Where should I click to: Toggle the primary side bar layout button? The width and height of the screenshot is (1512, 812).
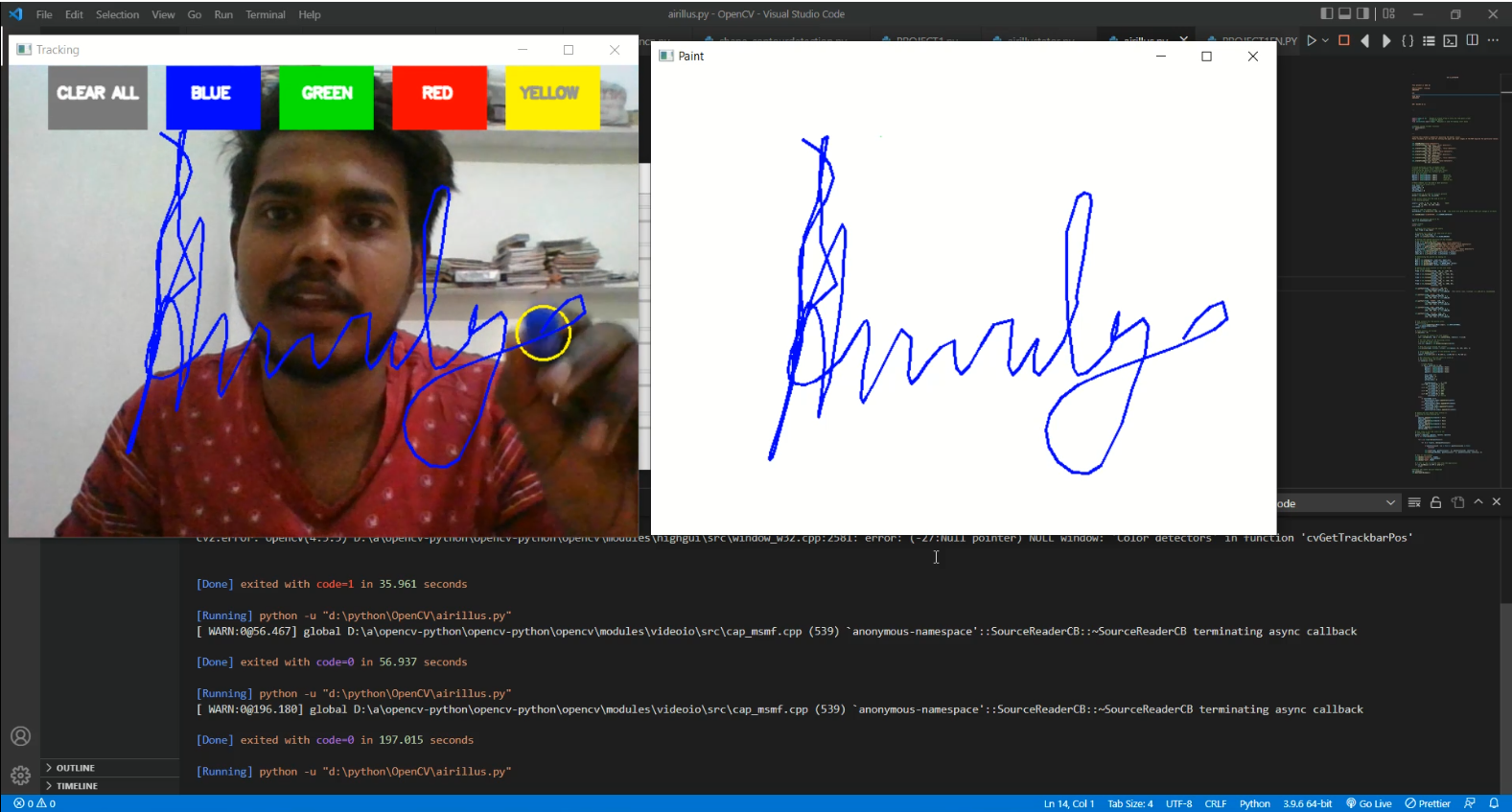(1326, 13)
